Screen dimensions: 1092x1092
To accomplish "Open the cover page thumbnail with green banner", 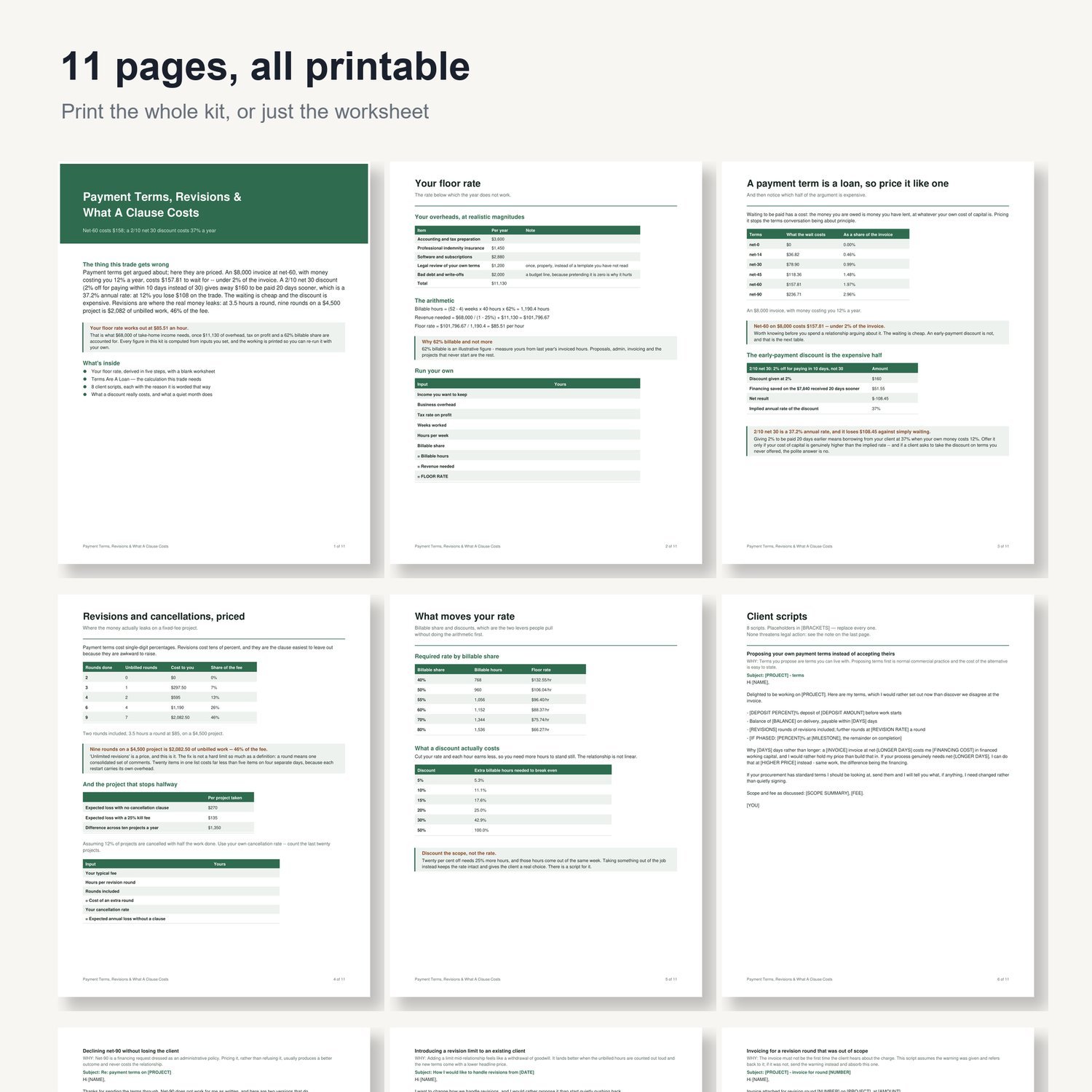I will 214,363.
